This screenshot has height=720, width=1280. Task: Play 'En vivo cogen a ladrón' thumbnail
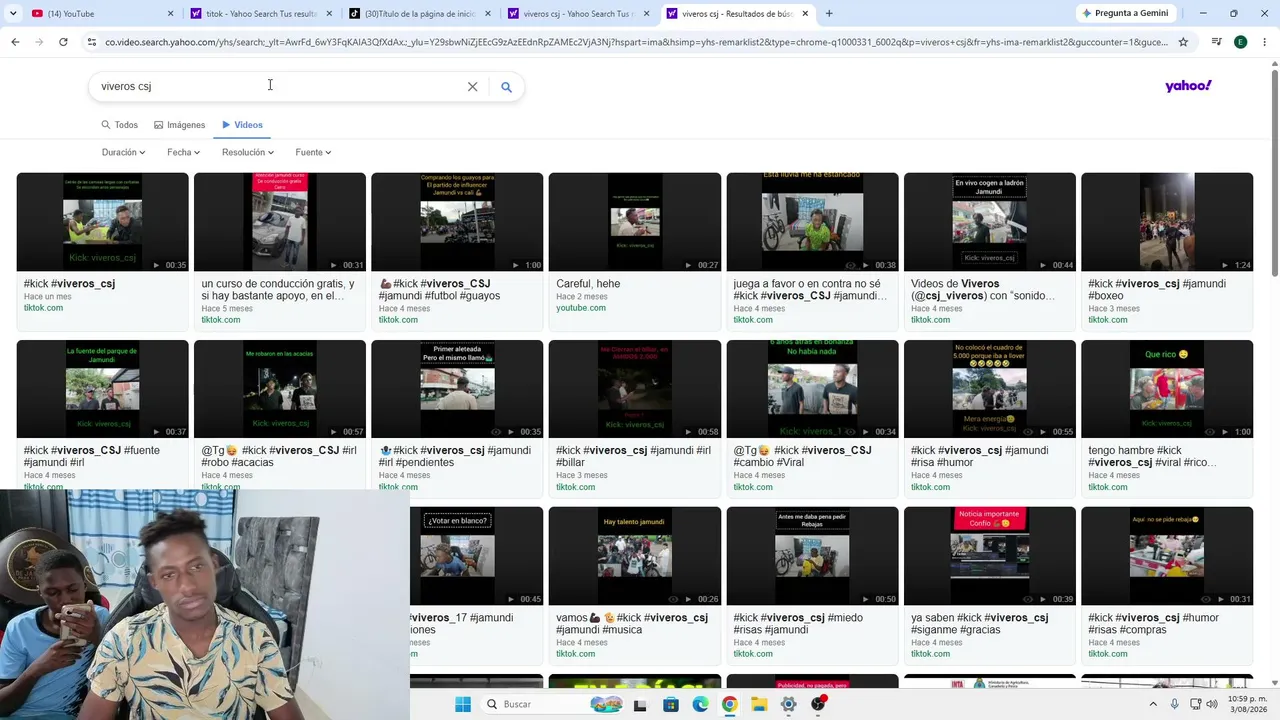point(989,222)
